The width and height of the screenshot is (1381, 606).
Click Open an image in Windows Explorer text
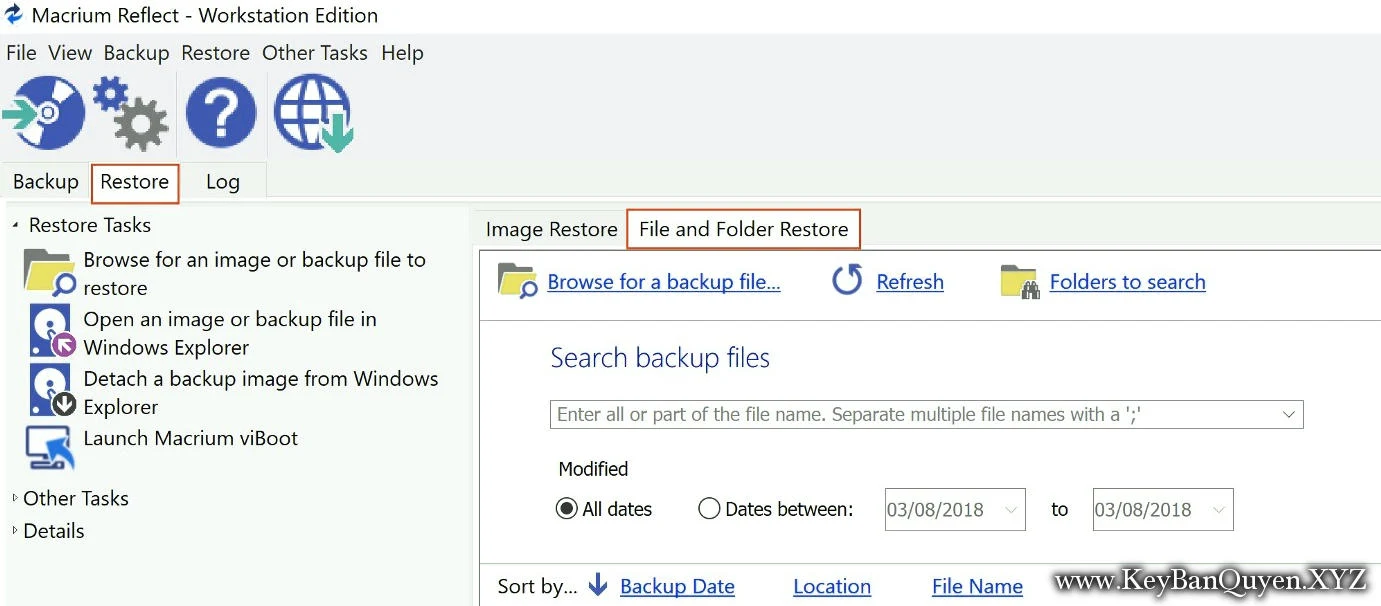(230, 333)
